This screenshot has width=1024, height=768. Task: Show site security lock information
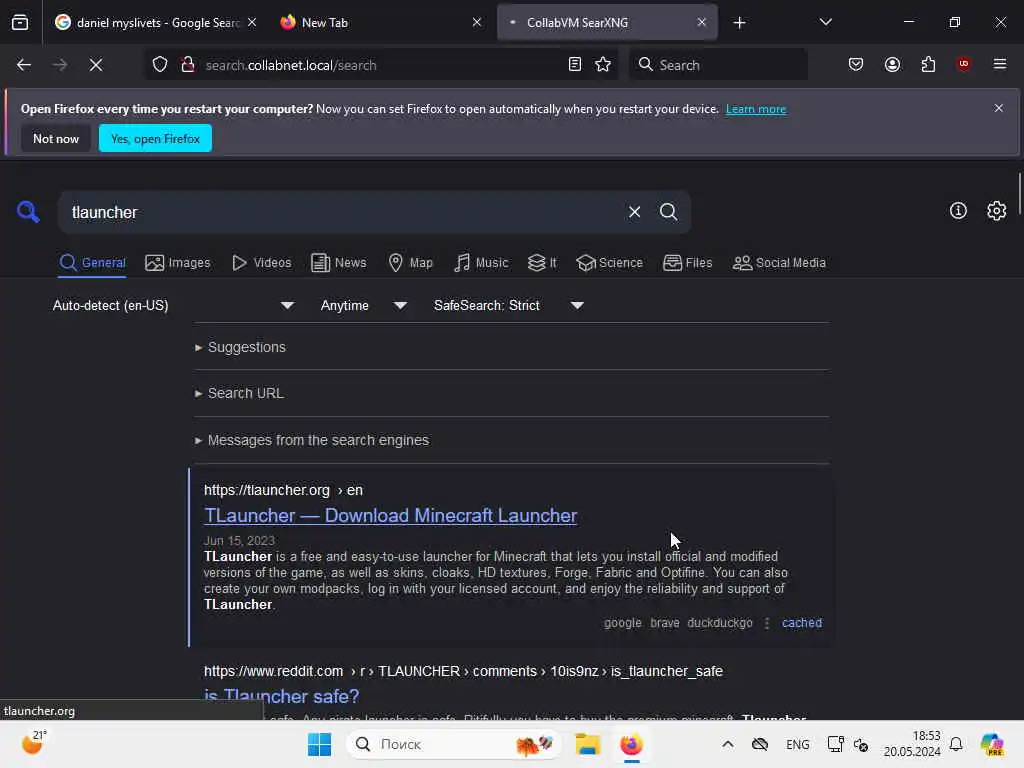(188, 65)
